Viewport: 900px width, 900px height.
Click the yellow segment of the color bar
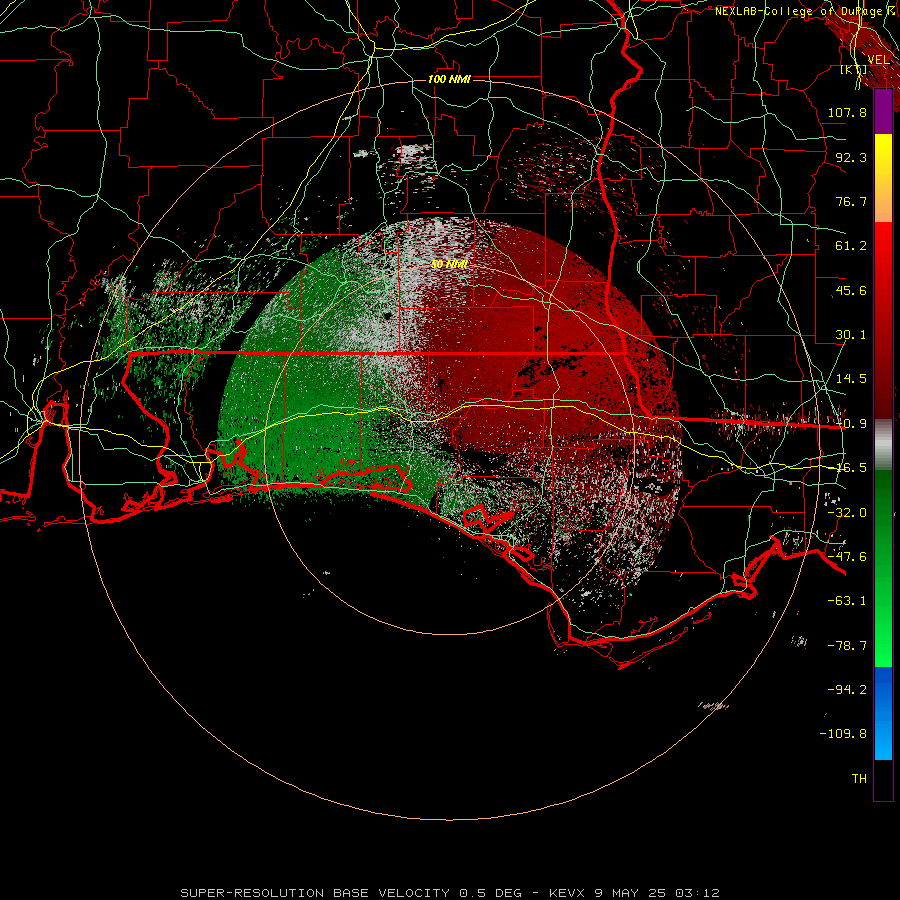tap(883, 156)
